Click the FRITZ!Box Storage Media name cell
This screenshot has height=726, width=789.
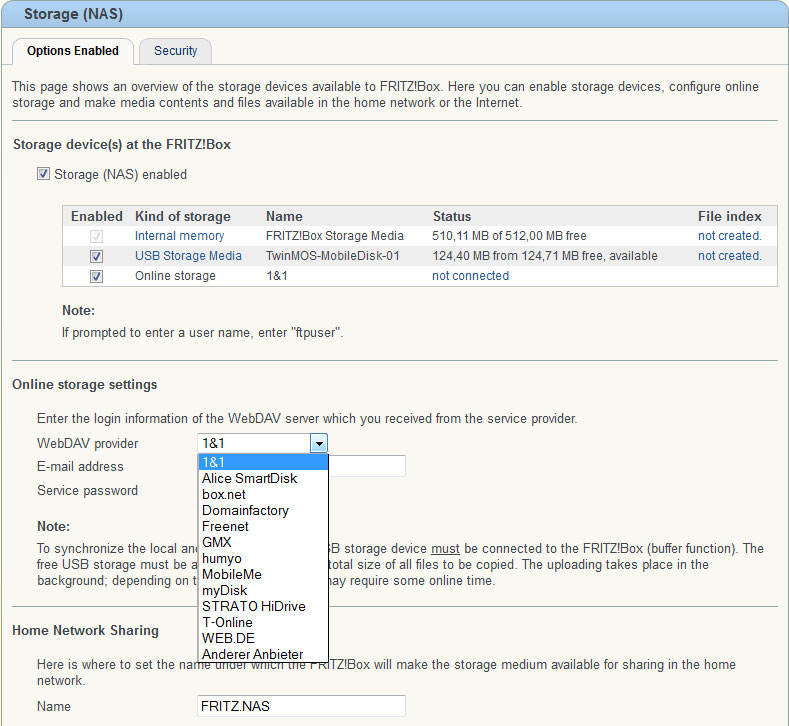click(x=335, y=235)
